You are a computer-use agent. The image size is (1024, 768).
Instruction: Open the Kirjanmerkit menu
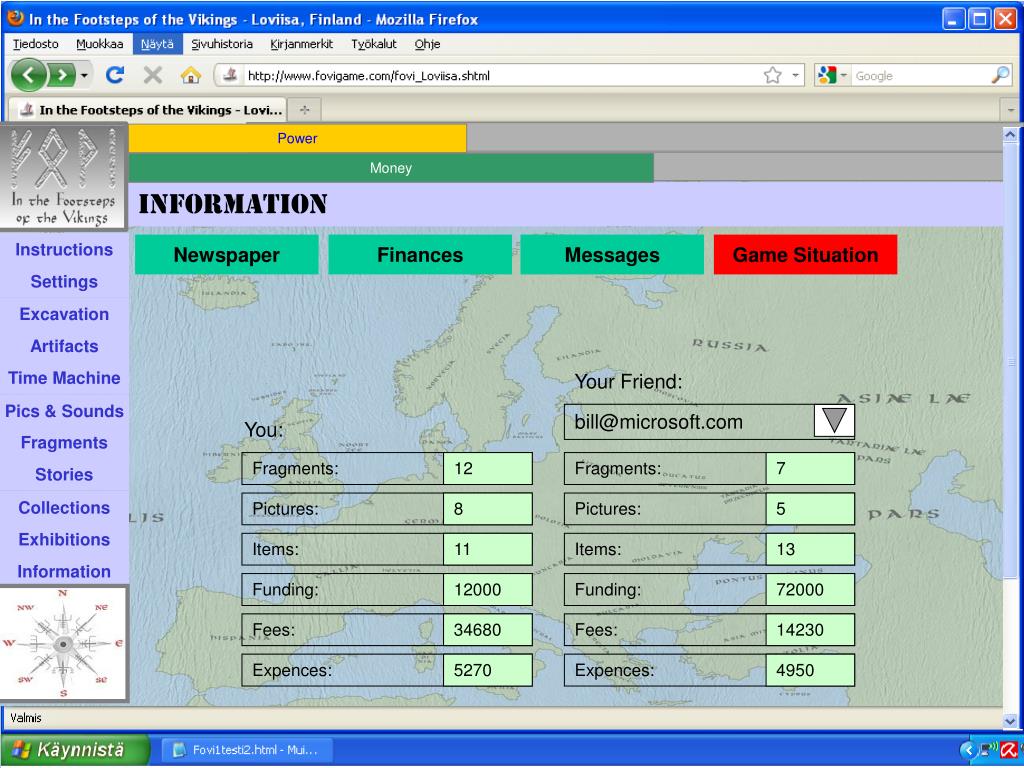pyautogui.click(x=302, y=44)
